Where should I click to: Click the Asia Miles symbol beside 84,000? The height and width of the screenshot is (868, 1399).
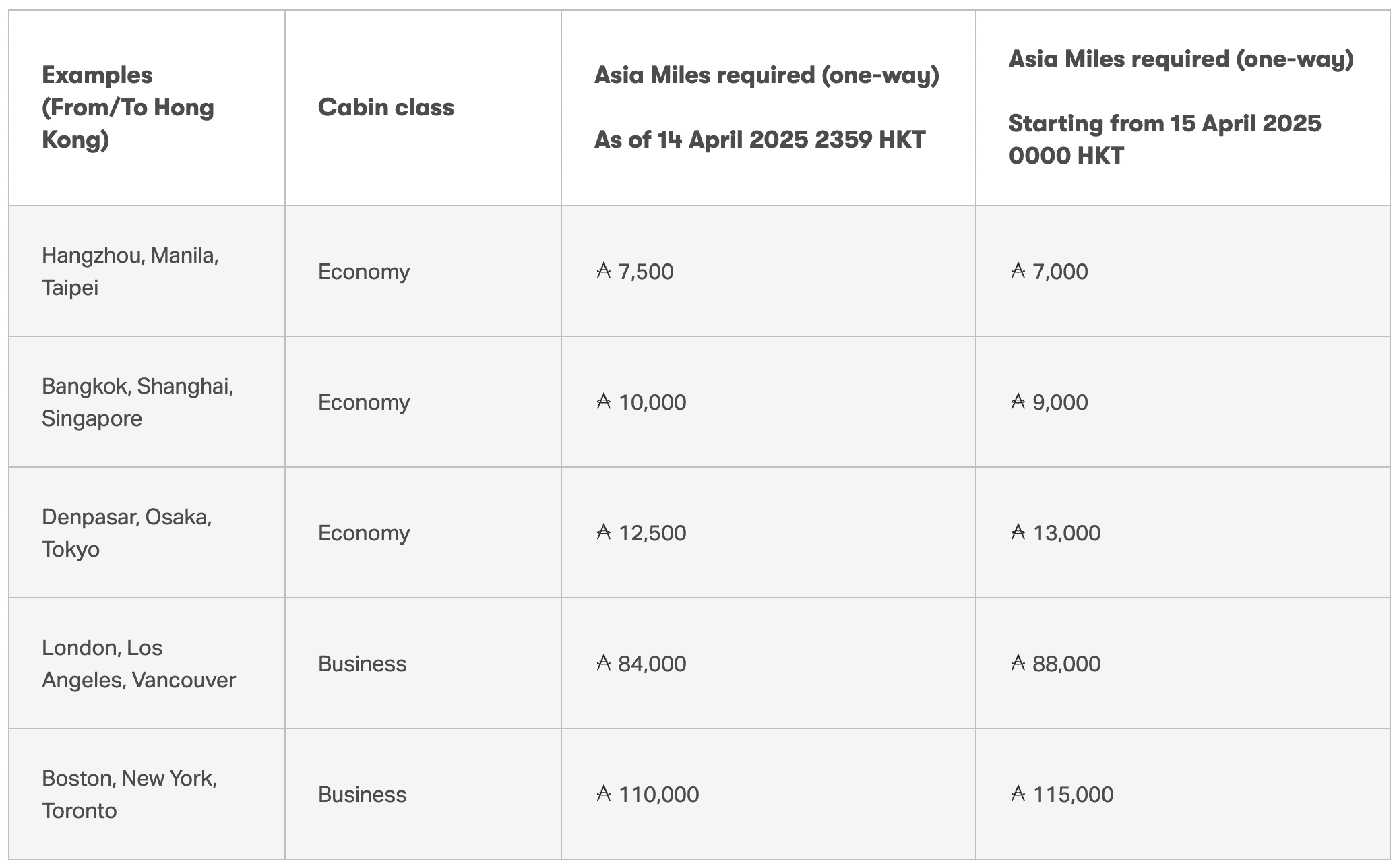[x=603, y=663]
